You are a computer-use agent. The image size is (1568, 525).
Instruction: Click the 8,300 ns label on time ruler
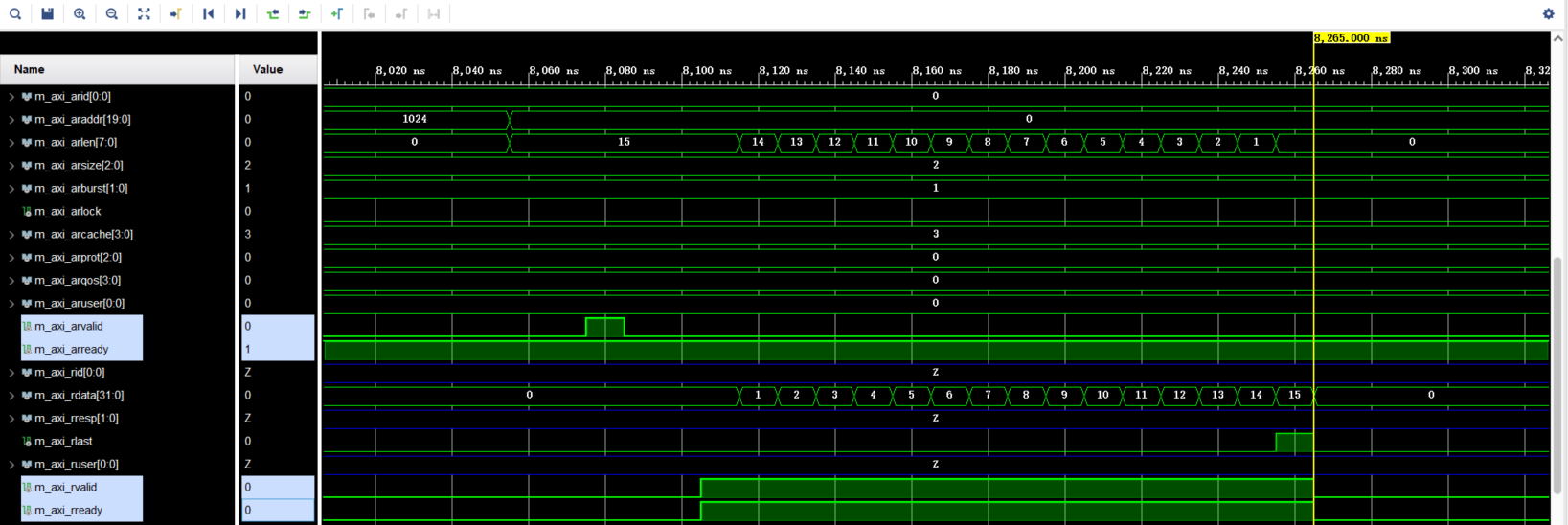click(1472, 71)
